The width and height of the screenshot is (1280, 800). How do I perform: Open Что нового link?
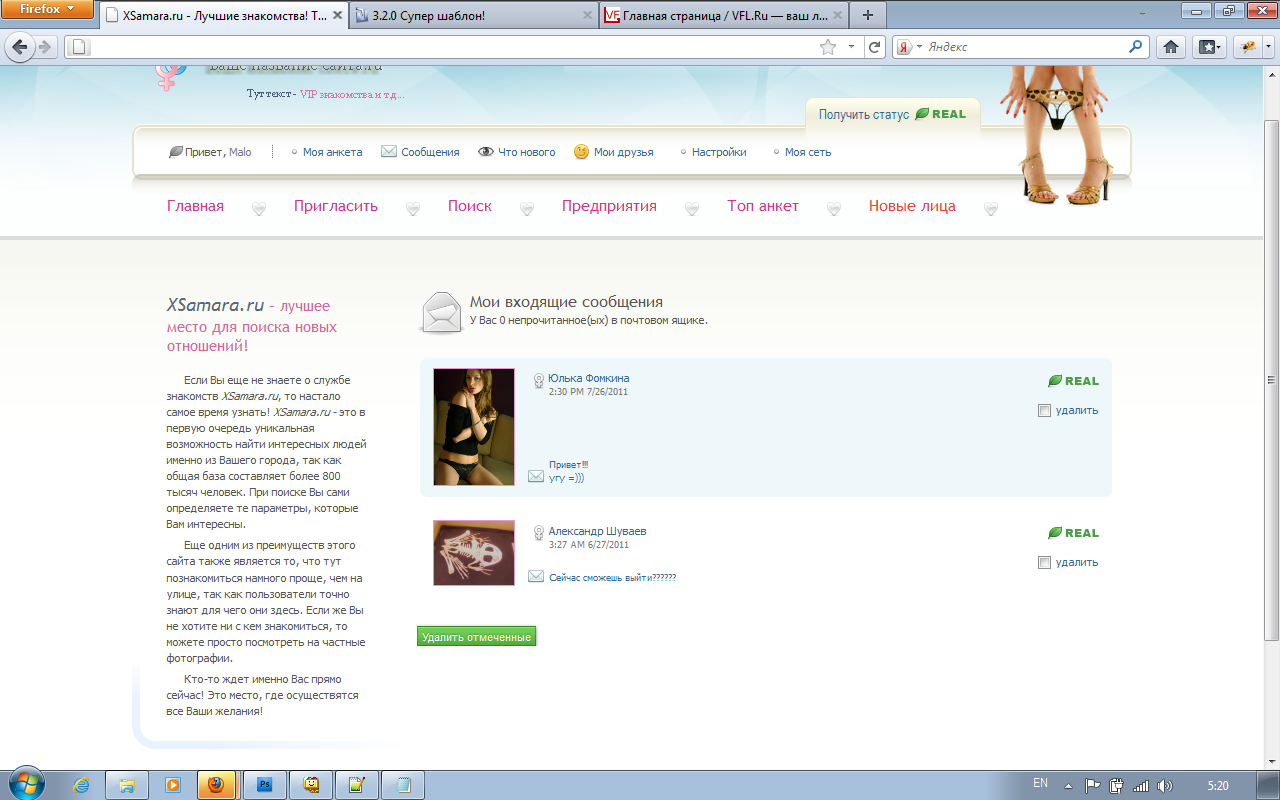(527, 152)
